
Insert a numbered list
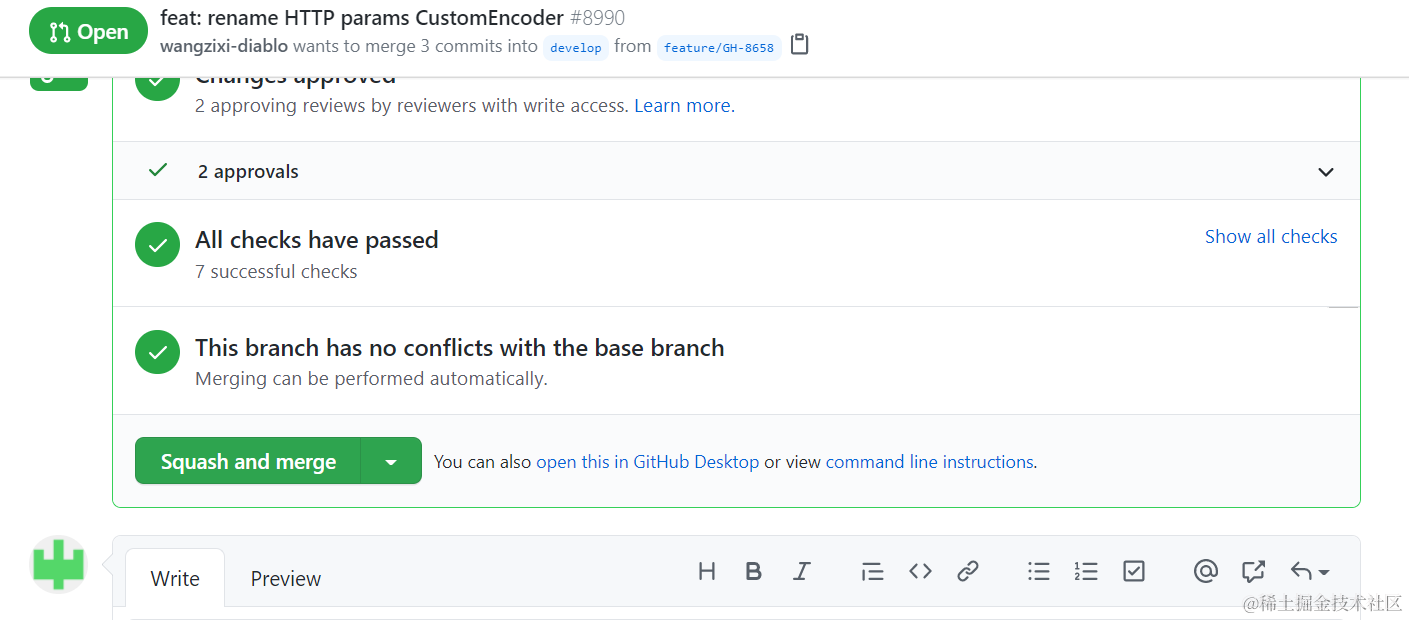click(x=1086, y=571)
